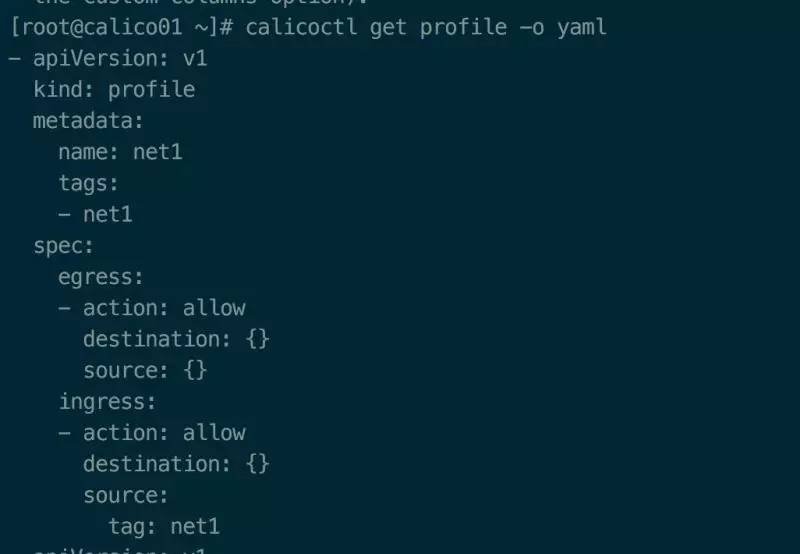Click the 'tags:' key
The image size is (800, 554).
89,183
